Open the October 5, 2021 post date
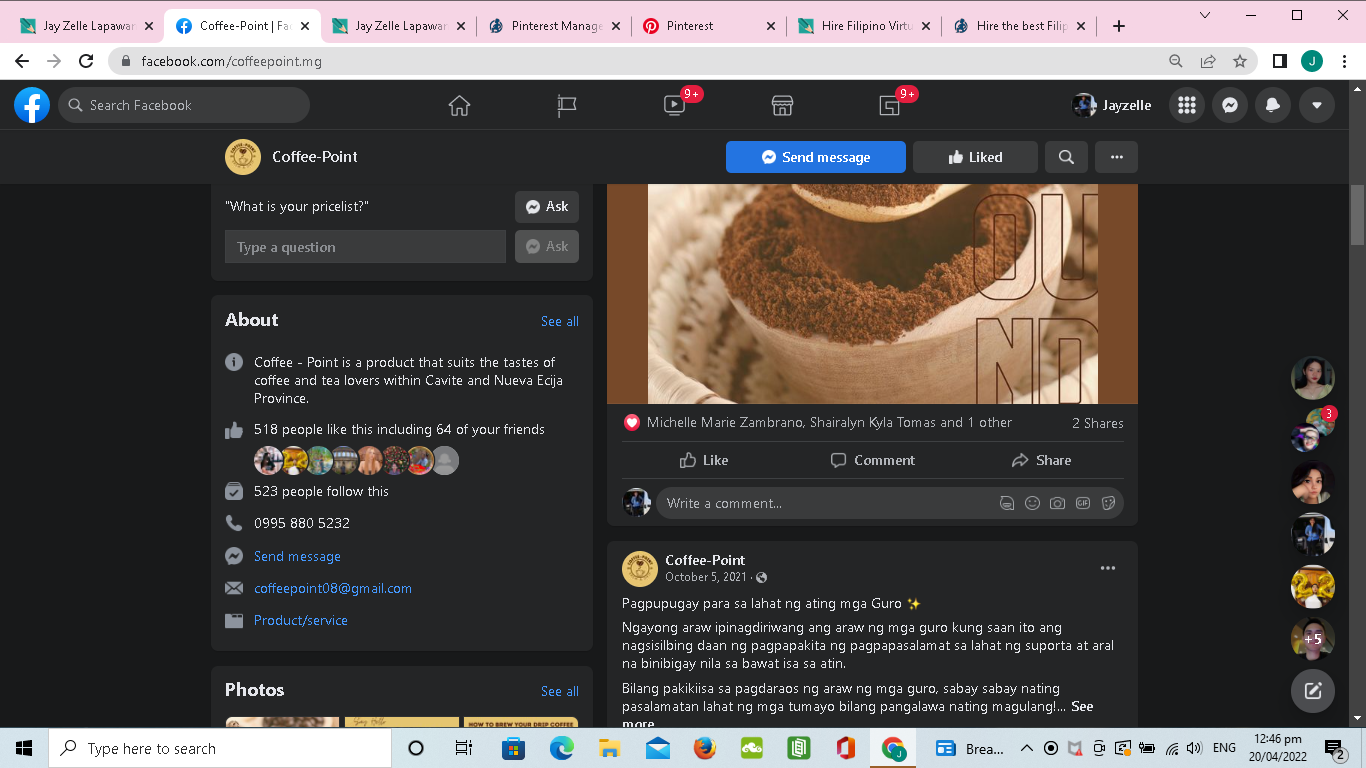 (708, 577)
